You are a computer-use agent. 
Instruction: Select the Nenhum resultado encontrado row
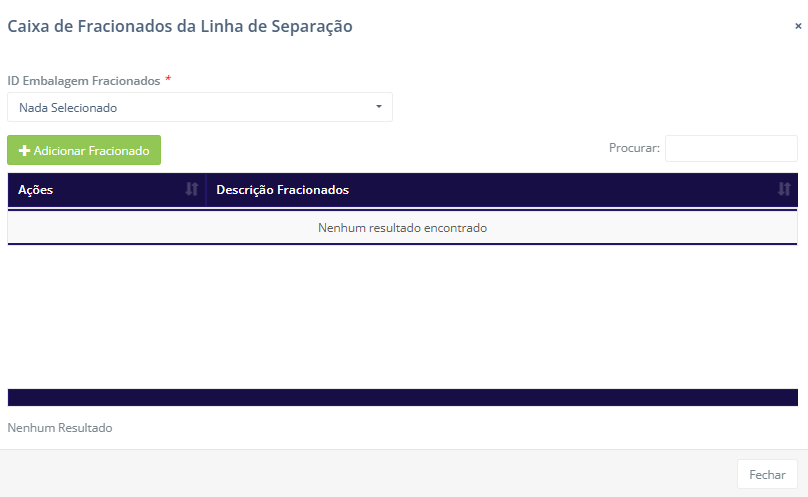(x=402, y=228)
